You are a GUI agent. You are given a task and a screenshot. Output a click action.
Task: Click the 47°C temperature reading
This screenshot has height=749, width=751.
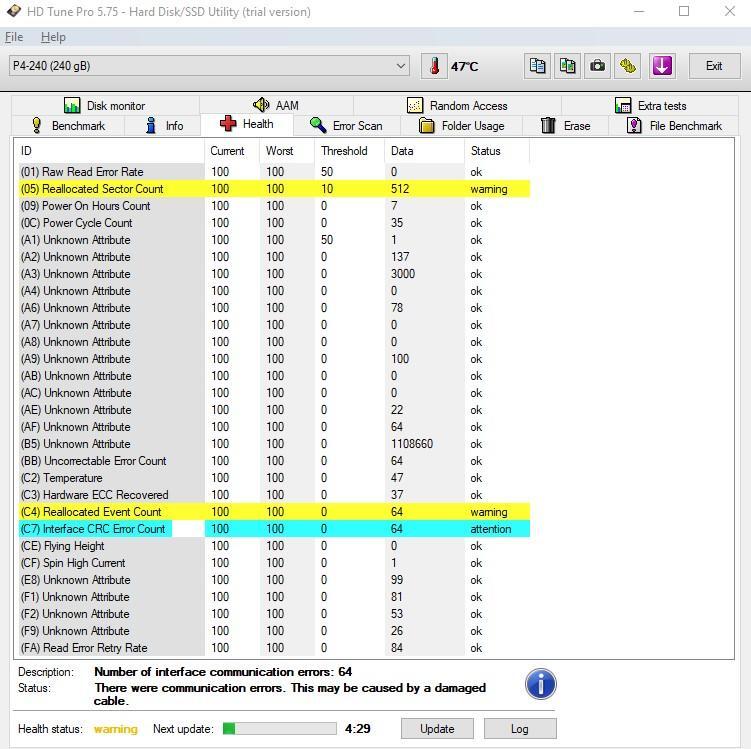tap(465, 67)
